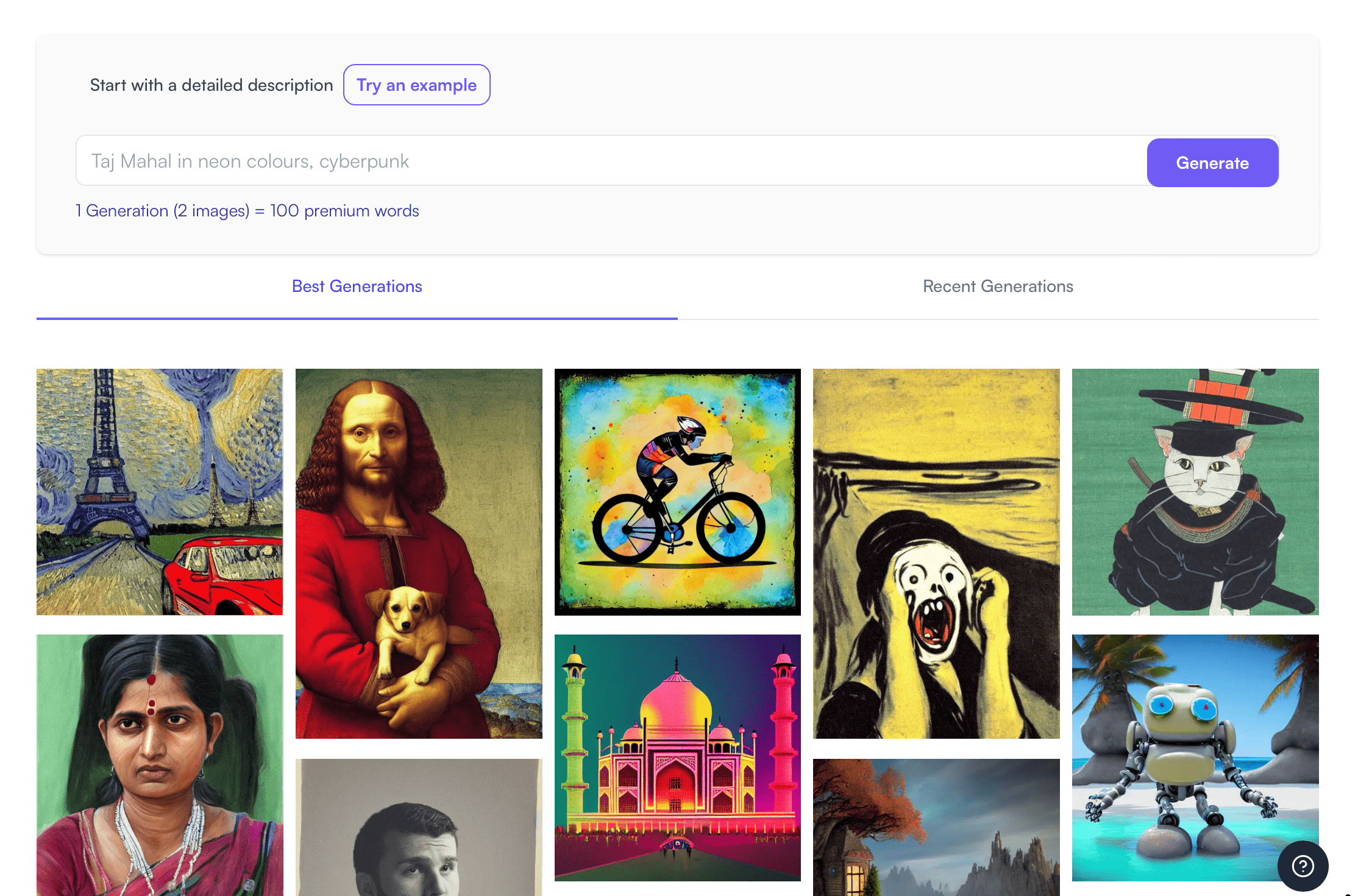Focus the image description input field
1358x896 pixels.
coord(610,161)
